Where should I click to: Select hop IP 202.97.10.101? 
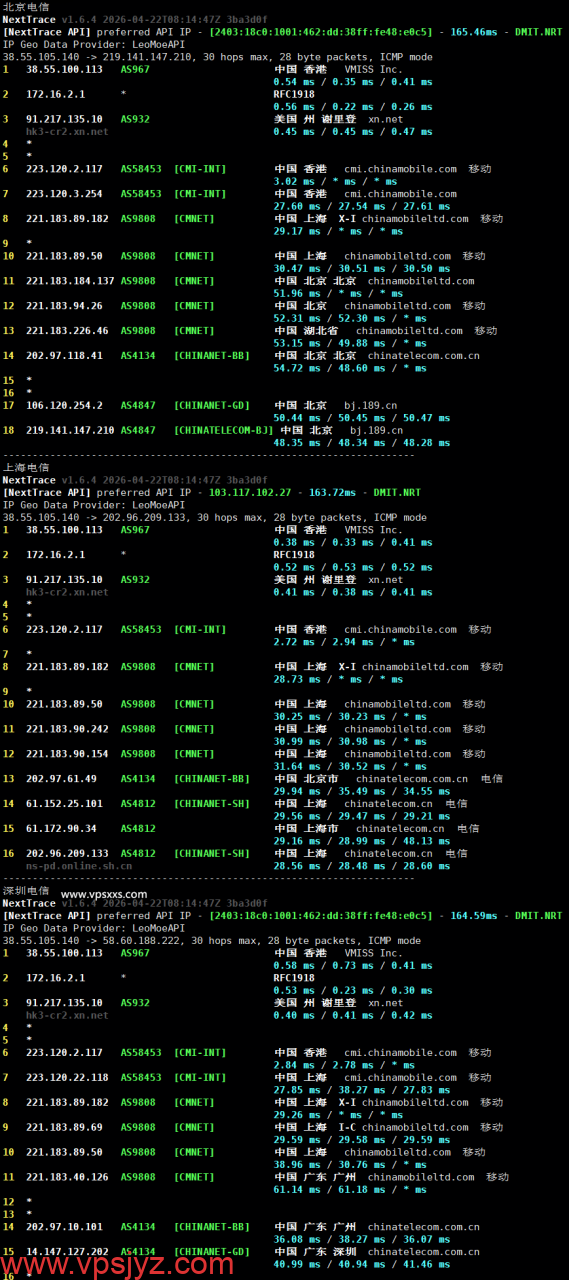tap(64, 1226)
